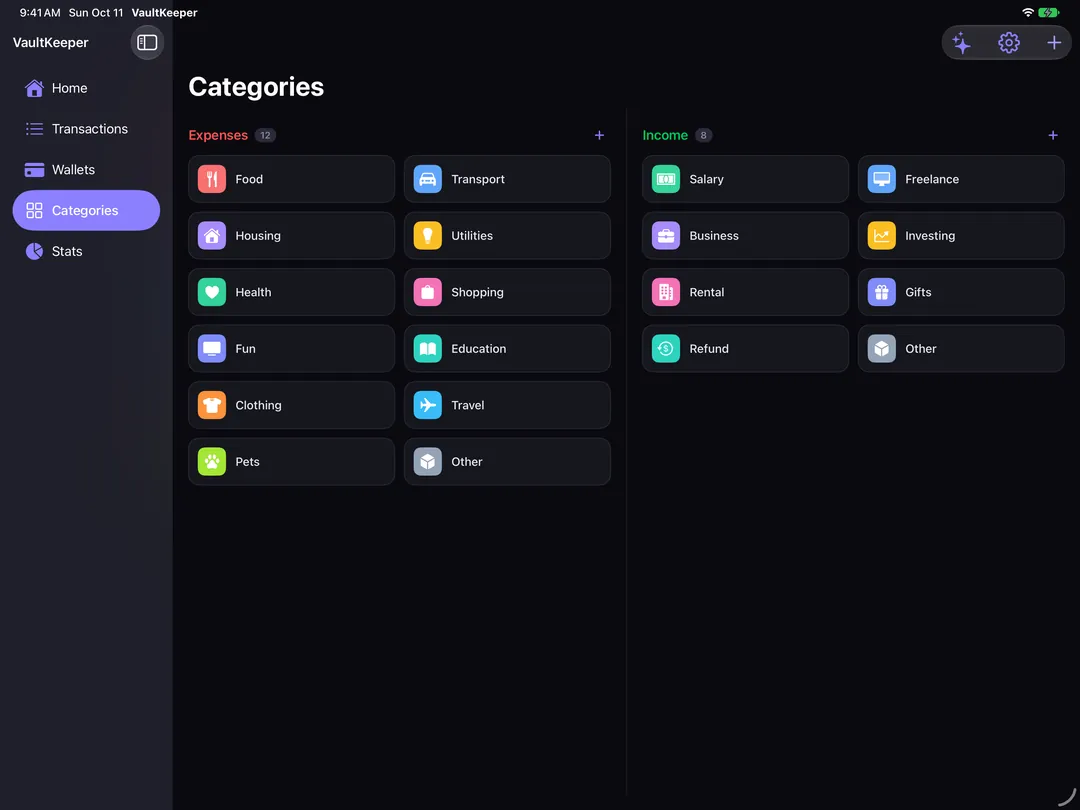Image resolution: width=1080 pixels, height=810 pixels.
Task: Open the Housing category label
Action: (x=258, y=236)
